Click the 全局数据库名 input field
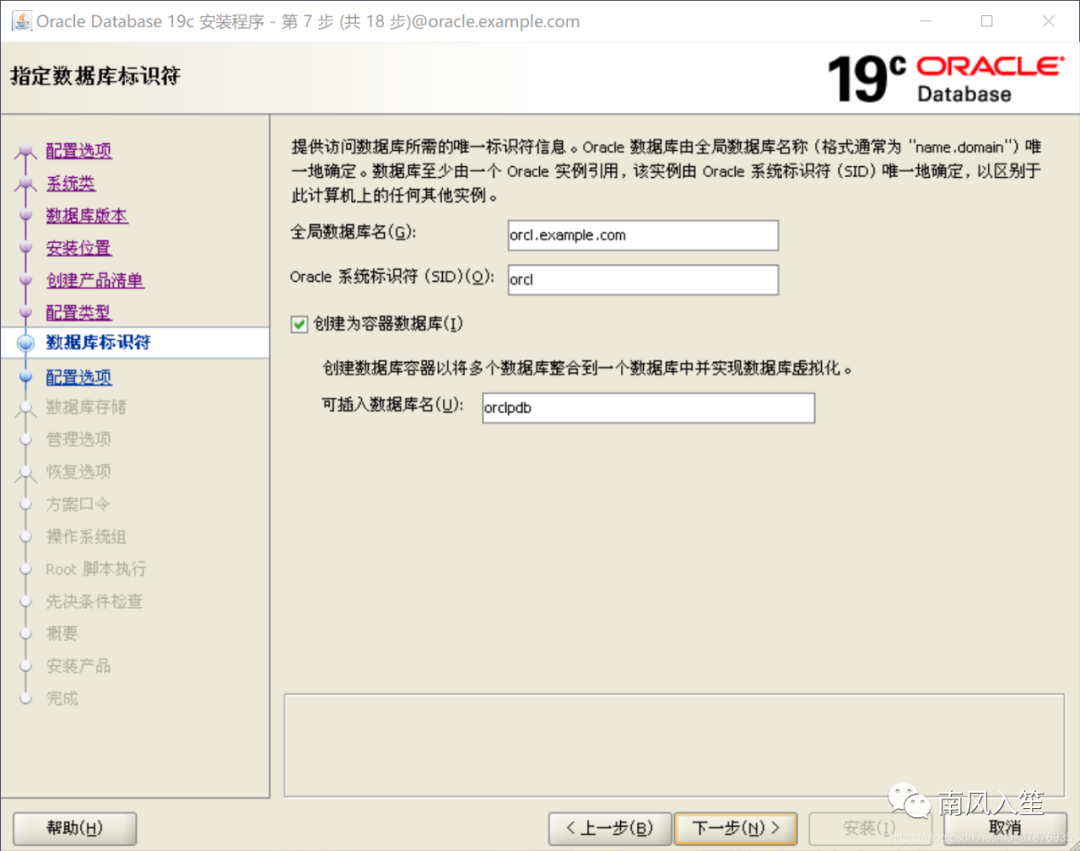Screen dimensions: 1080x851 [643, 235]
